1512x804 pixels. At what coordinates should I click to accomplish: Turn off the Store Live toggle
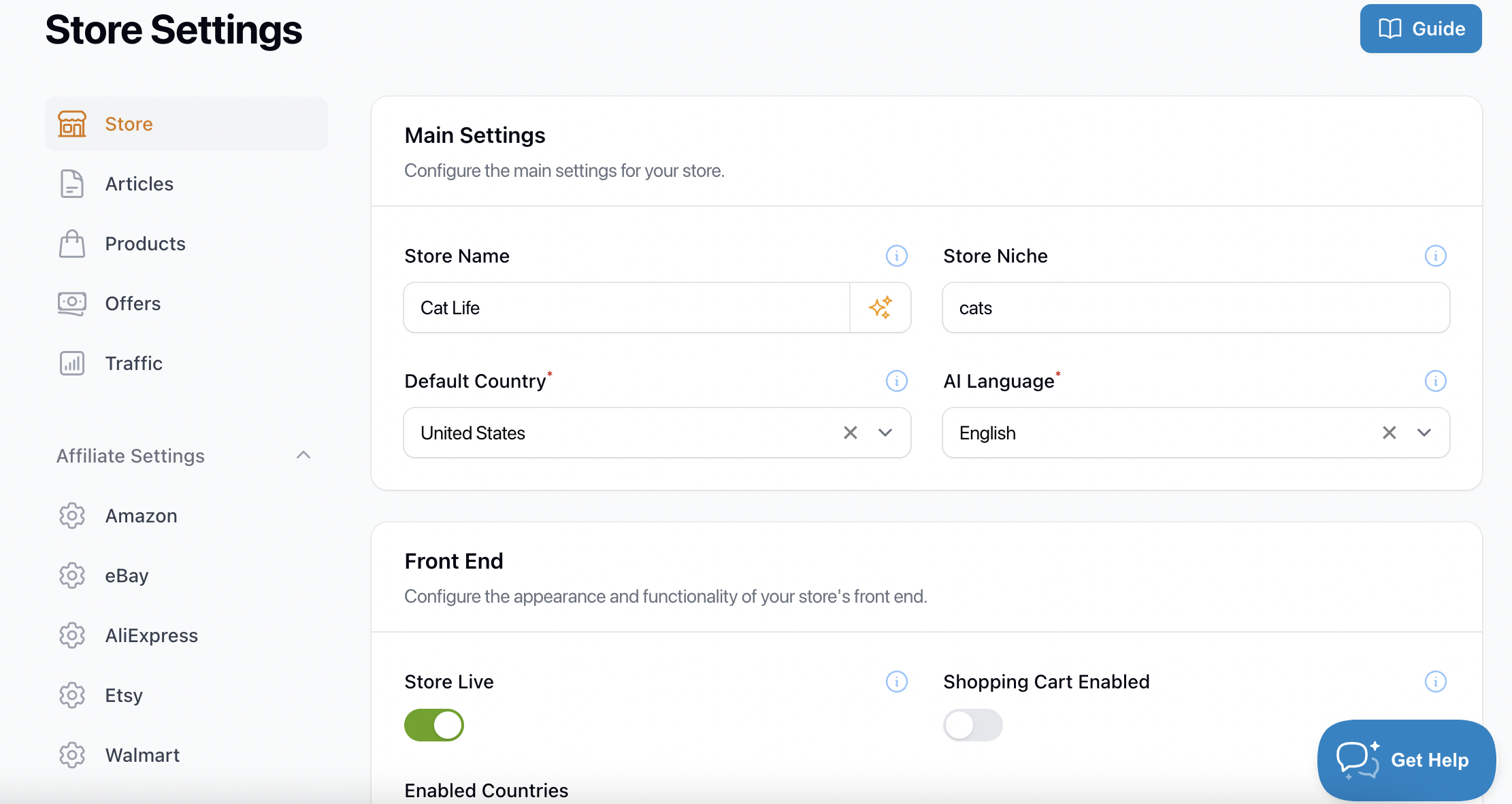tap(434, 725)
